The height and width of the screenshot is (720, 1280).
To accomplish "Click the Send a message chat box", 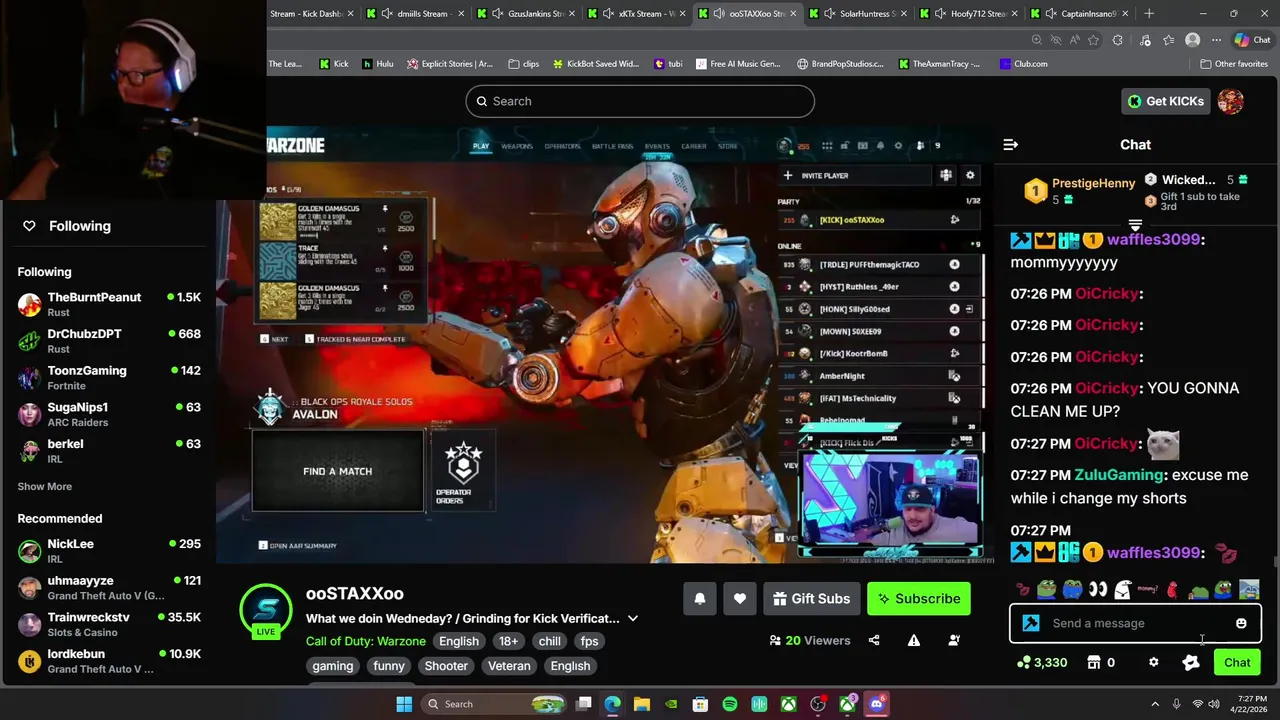I will (1135, 624).
